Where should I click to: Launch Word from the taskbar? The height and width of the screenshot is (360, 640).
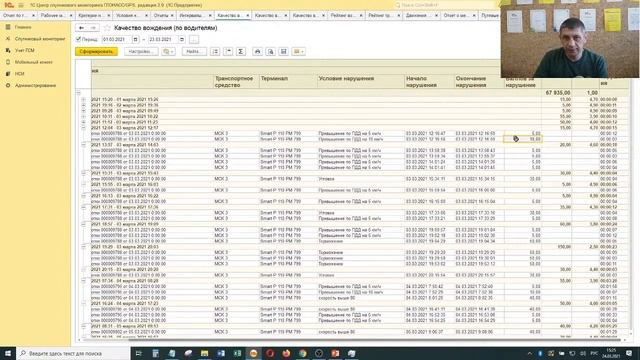coord(221,353)
